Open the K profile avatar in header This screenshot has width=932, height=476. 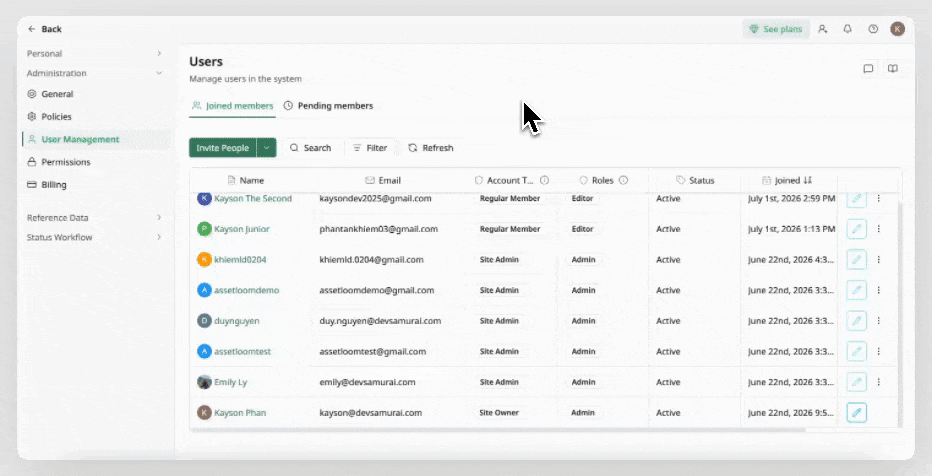(x=898, y=29)
